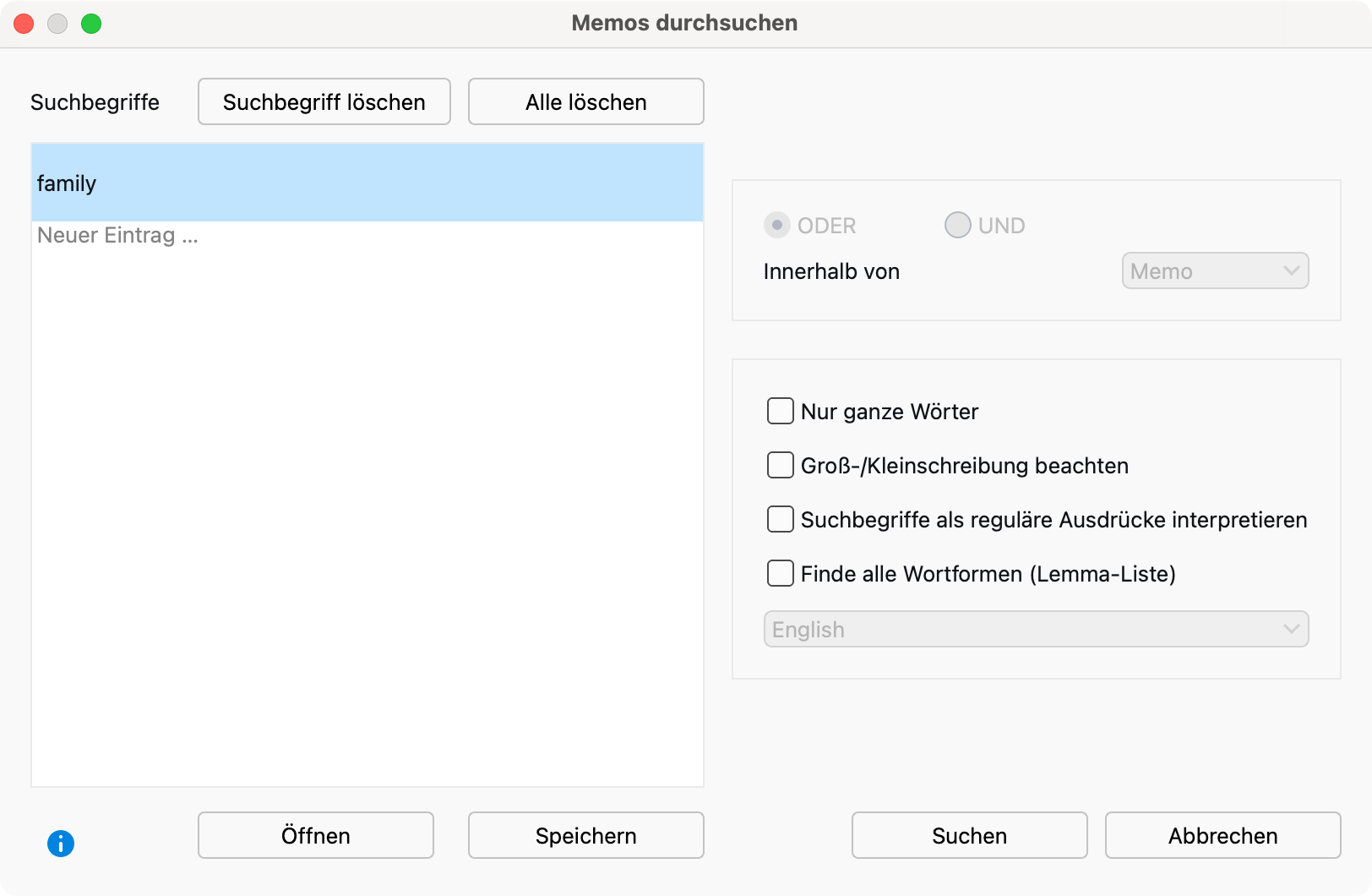Screen dimensions: 1372x896
Task: Select the UND radio button
Action: [x=957, y=225]
